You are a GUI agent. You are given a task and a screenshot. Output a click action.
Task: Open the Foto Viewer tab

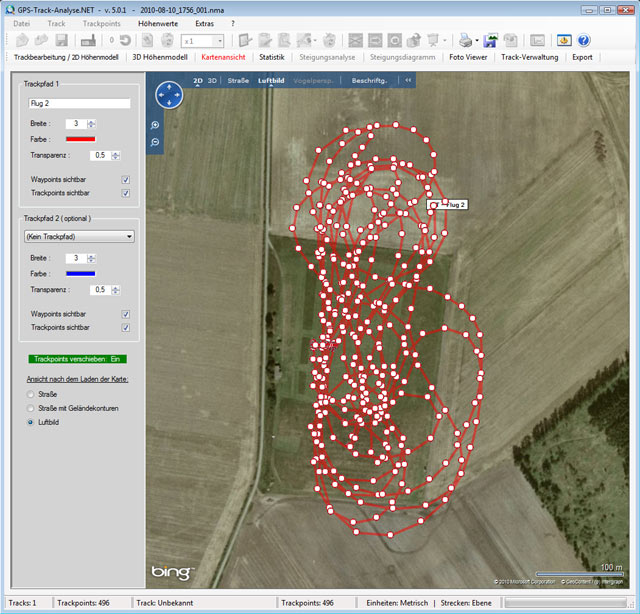[468, 57]
